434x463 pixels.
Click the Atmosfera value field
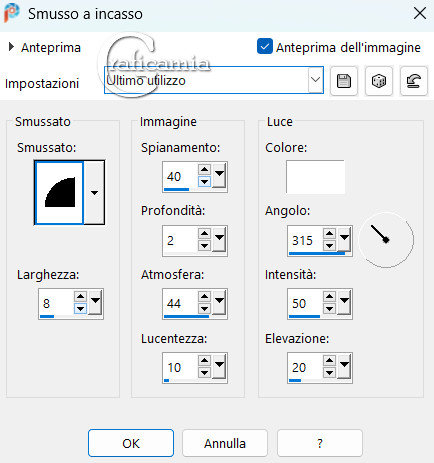click(181, 303)
